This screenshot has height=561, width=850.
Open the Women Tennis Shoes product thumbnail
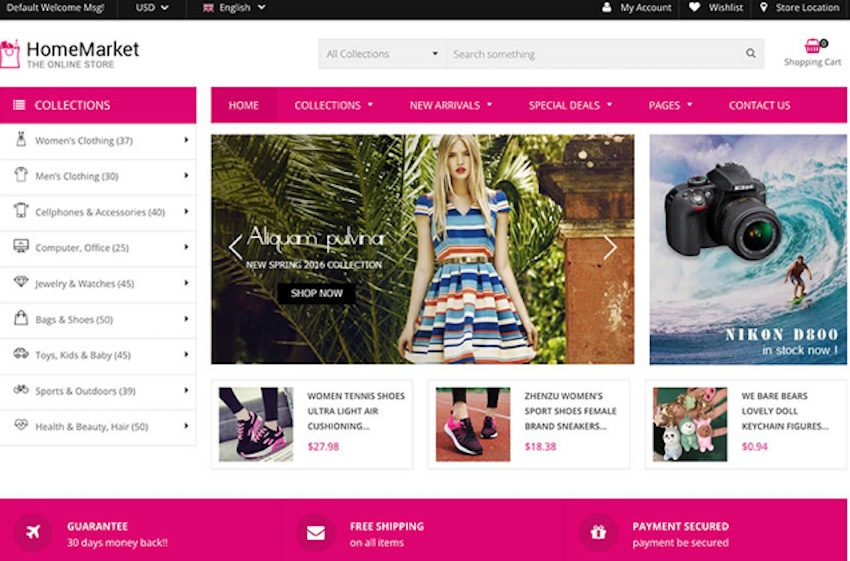256,424
